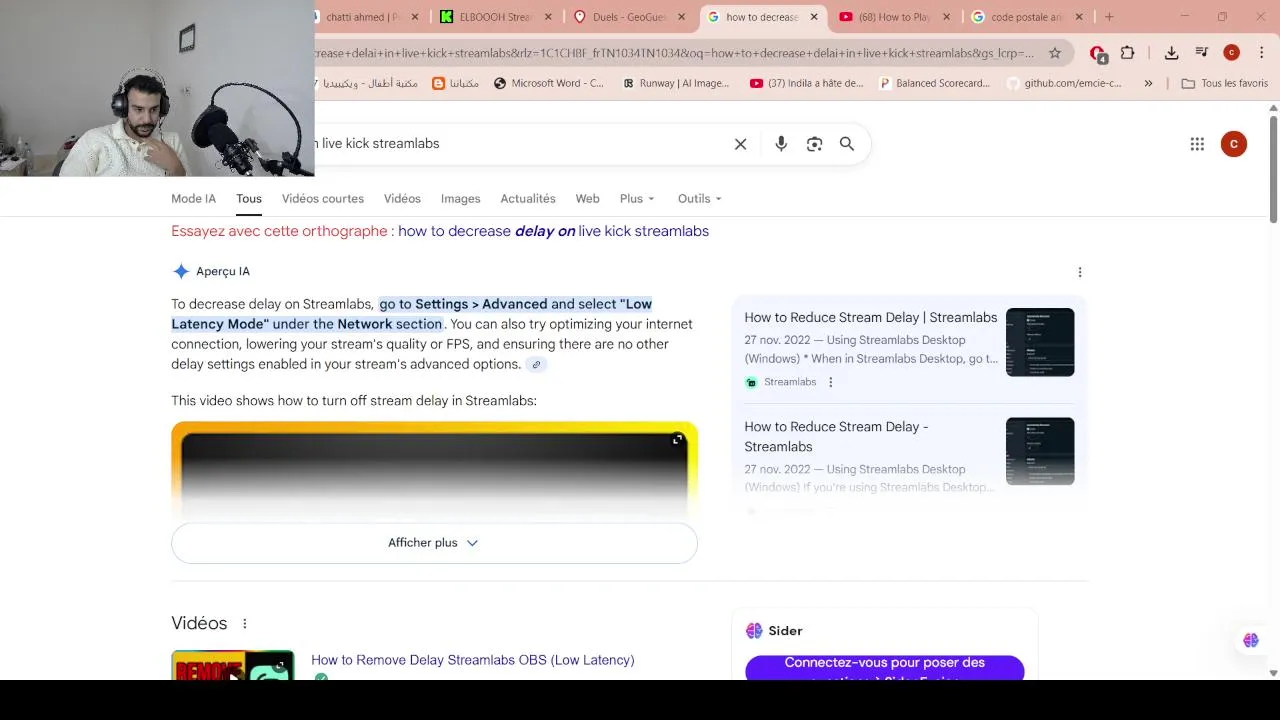Open the Chrome three-dot menu

click(1261, 53)
